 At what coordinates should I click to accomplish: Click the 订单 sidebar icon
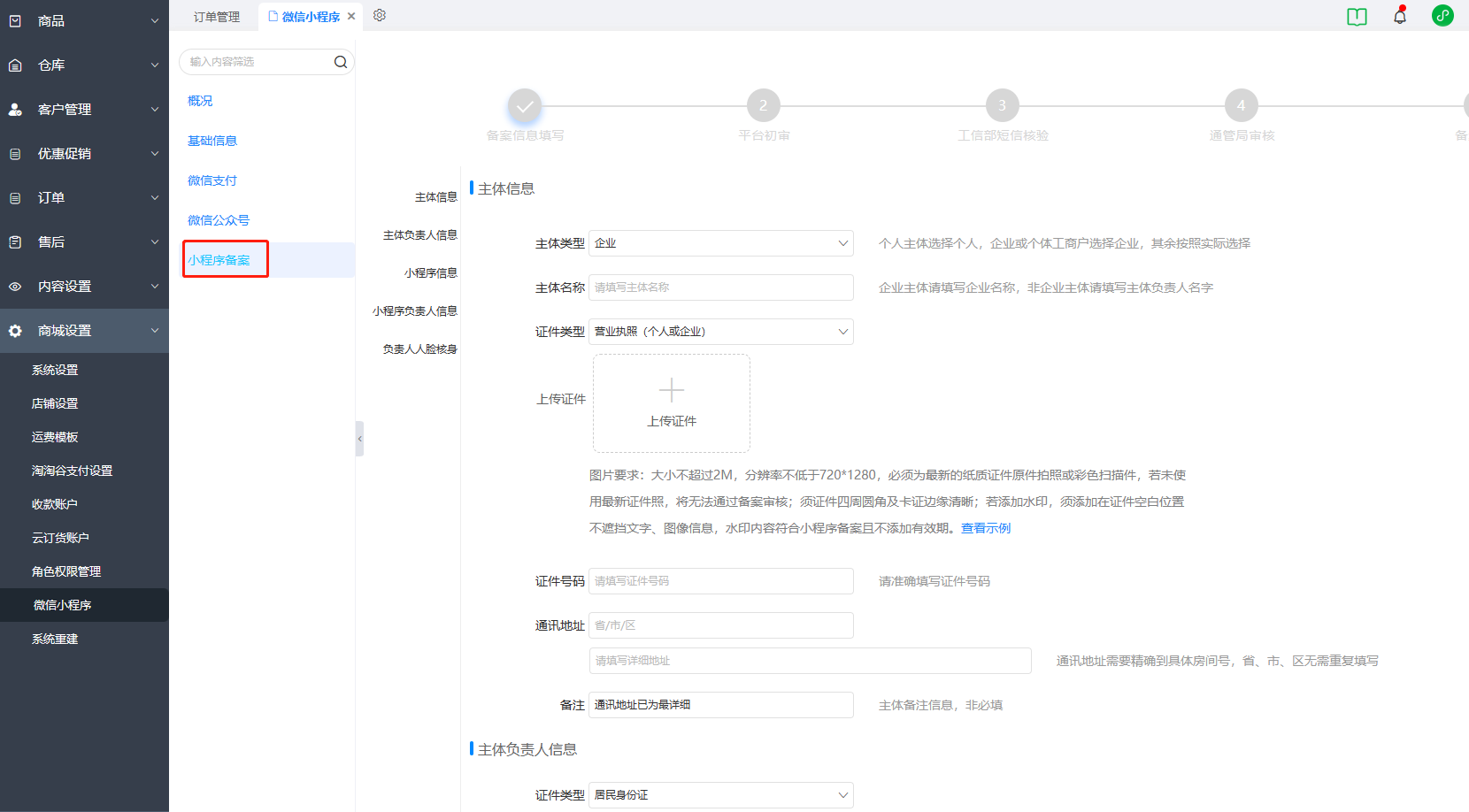(15, 197)
